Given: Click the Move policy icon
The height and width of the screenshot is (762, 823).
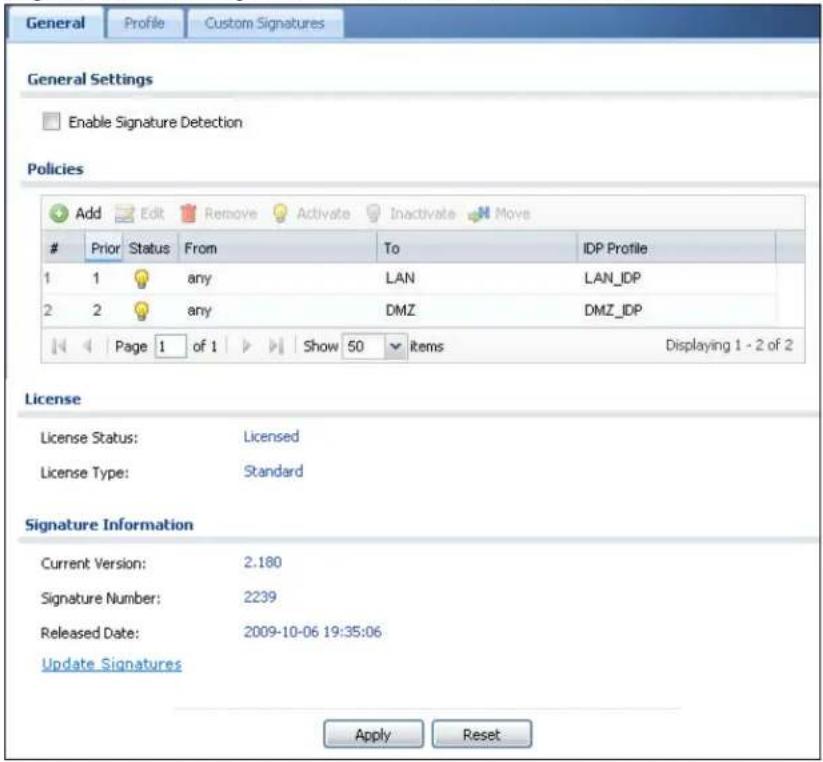Looking at the screenshot, I should click(x=479, y=214).
